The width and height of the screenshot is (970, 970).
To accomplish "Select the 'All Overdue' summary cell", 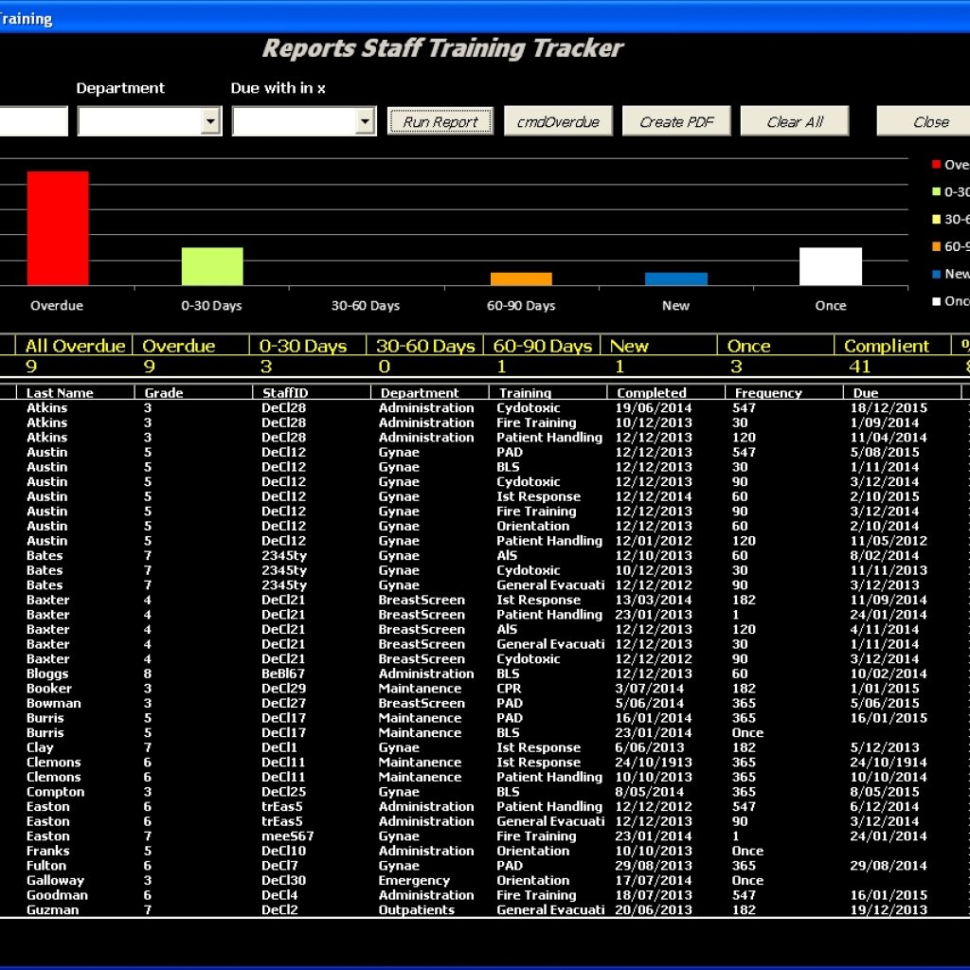I will (x=74, y=345).
